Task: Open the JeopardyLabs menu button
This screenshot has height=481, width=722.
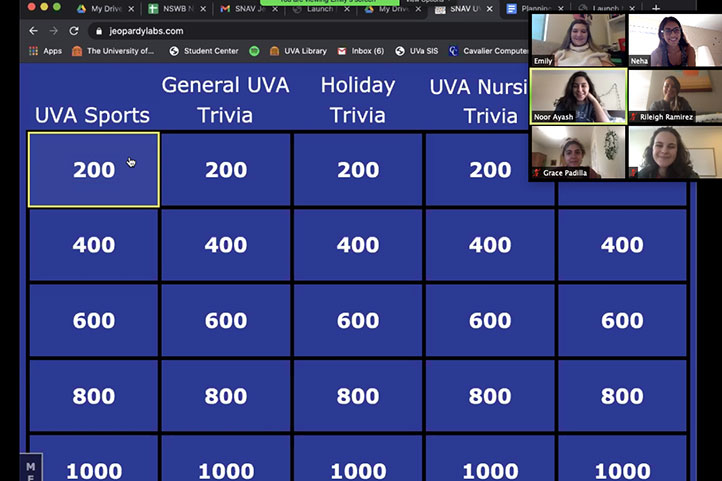Action: click(31, 468)
